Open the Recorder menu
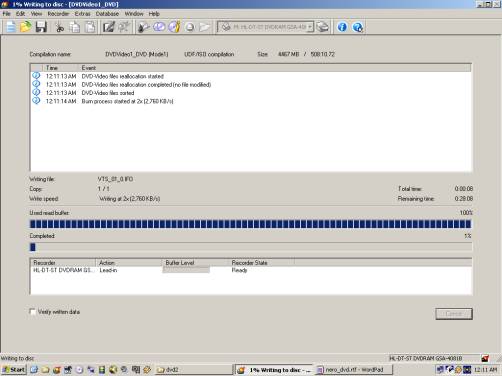The width and height of the screenshot is (502, 376). point(58,14)
